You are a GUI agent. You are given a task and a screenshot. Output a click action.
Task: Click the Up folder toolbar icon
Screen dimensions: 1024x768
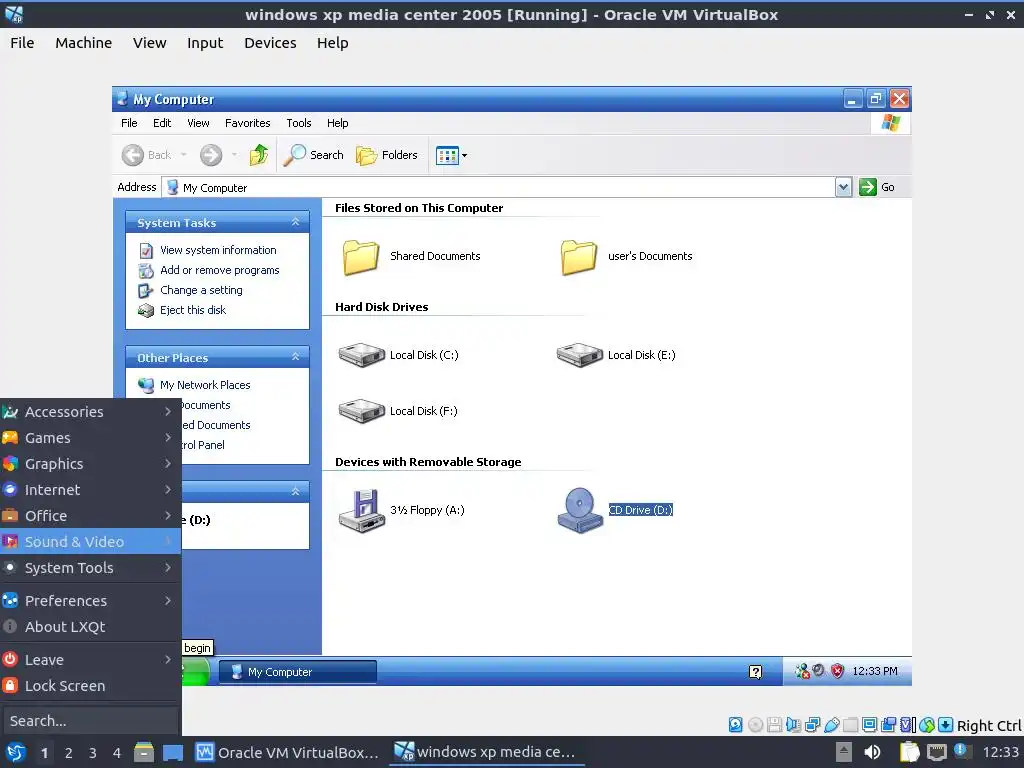pyautogui.click(x=259, y=155)
